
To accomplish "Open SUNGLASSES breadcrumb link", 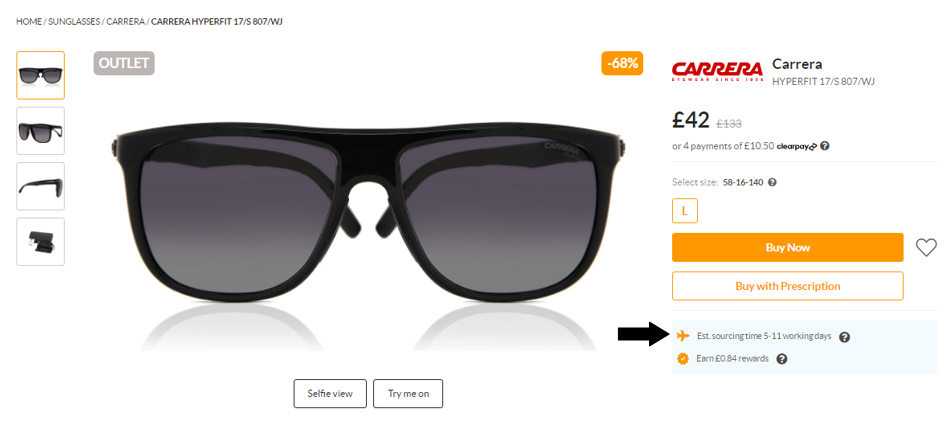I will click(x=74, y=22).
